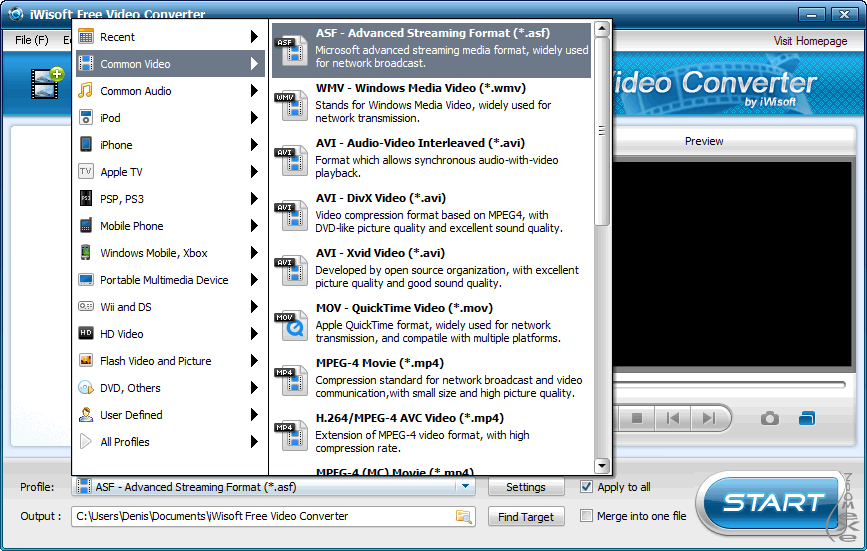Click the HD Video icon
The image size is (867, 551).
[x=86, y=333]
